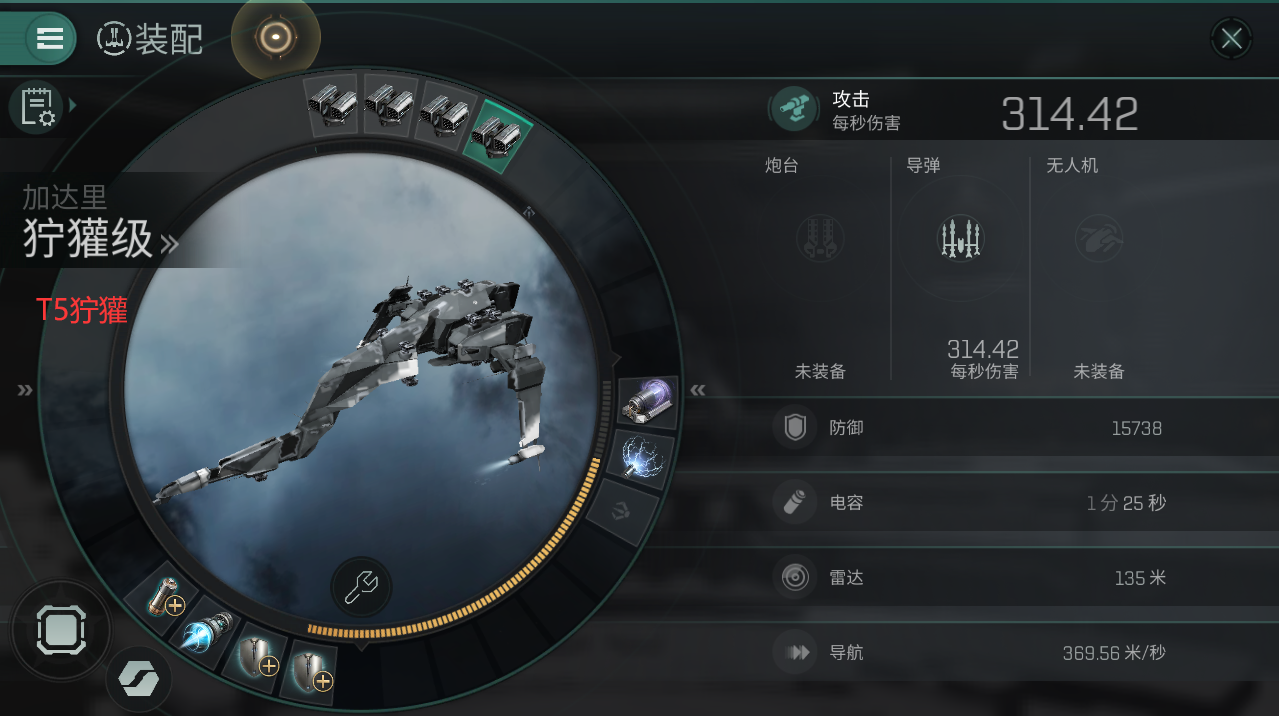Open the glowing orange core icon
This screenshot has height=716, width=1279.
coord(274,38)
